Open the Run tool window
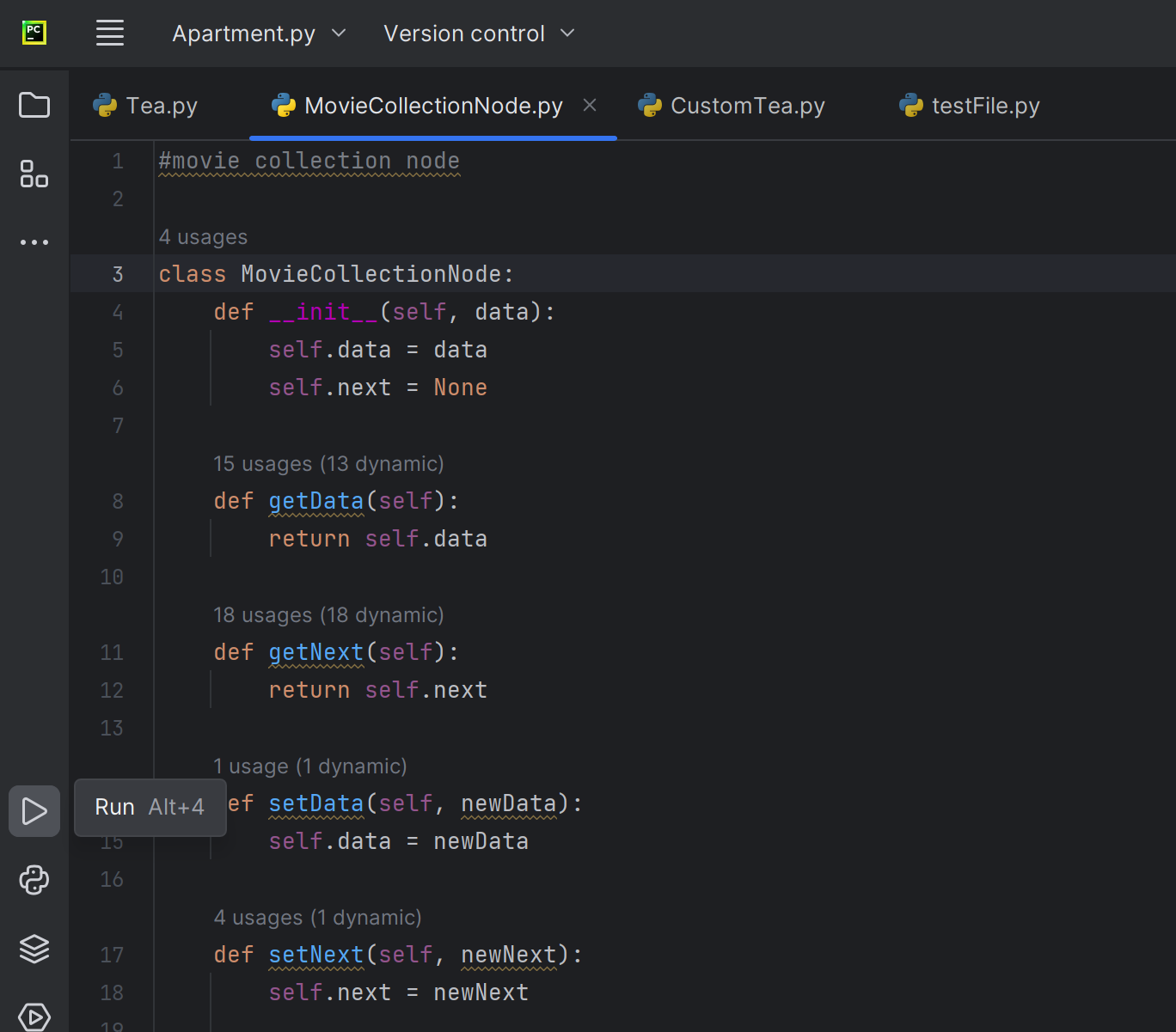This screenshot has height=1032, width=1176. tap(34, 811)
